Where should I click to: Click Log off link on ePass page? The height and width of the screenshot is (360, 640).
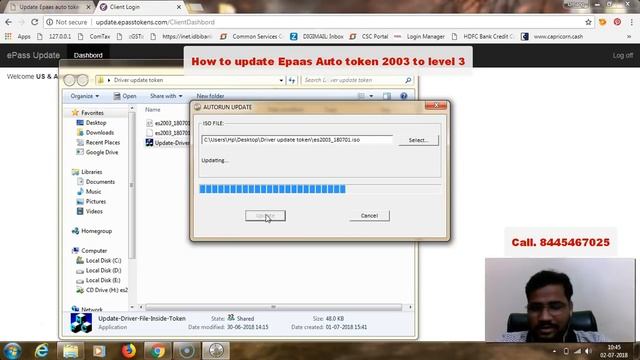coord(622,55)
